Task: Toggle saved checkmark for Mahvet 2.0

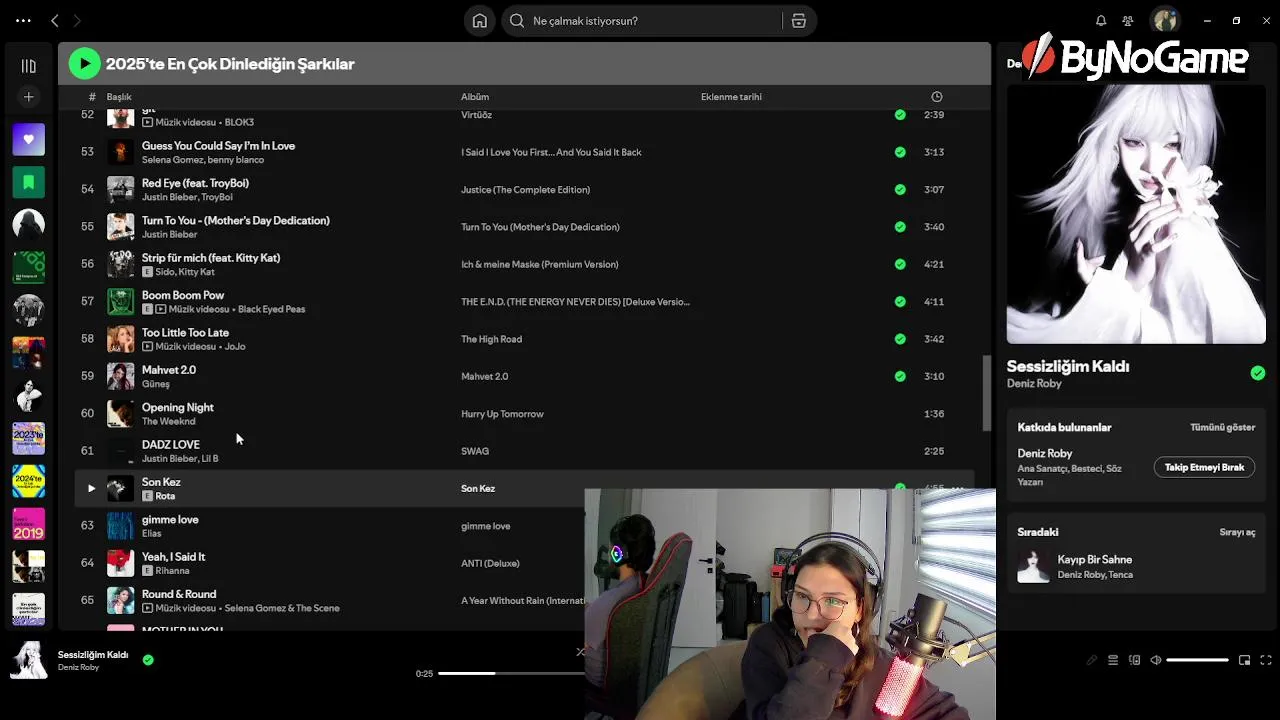Action: click(x=900, y=376)
